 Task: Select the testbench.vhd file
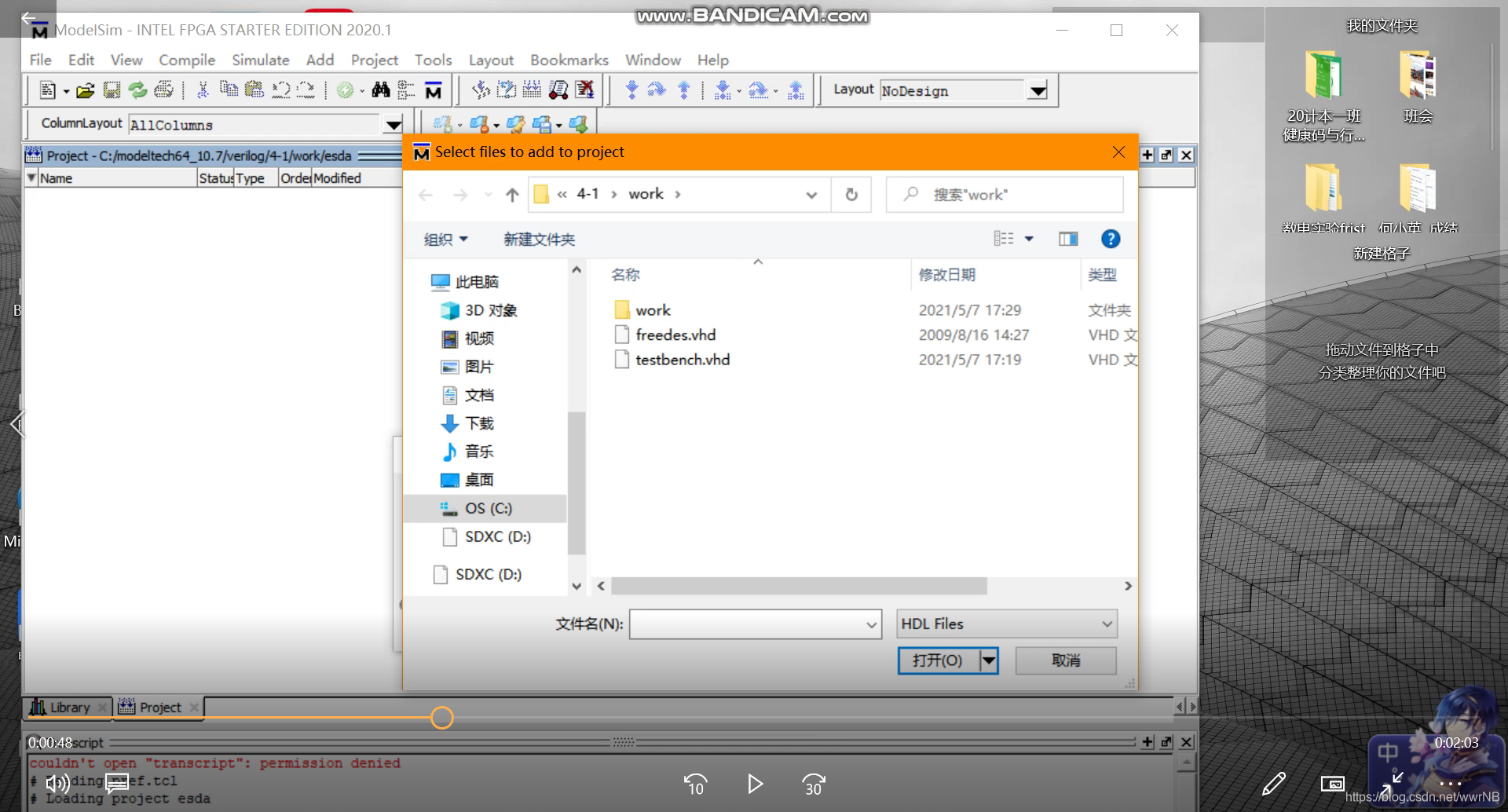[683, 360]
